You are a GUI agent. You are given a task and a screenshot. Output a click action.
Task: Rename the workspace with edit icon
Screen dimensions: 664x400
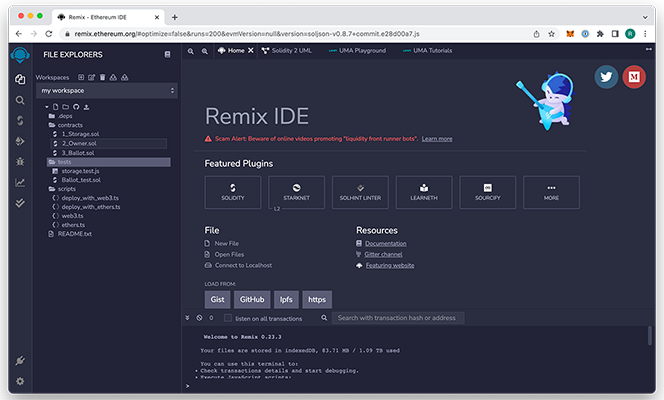91,77
